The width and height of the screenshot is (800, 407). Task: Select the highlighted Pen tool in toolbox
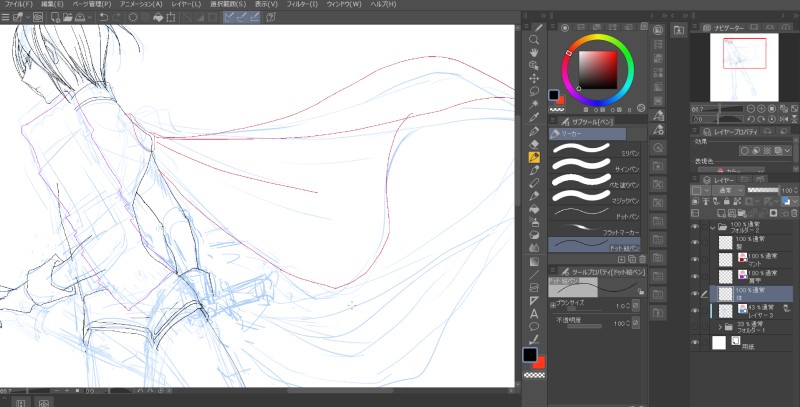pyautogui.click(x=534, y=157)
